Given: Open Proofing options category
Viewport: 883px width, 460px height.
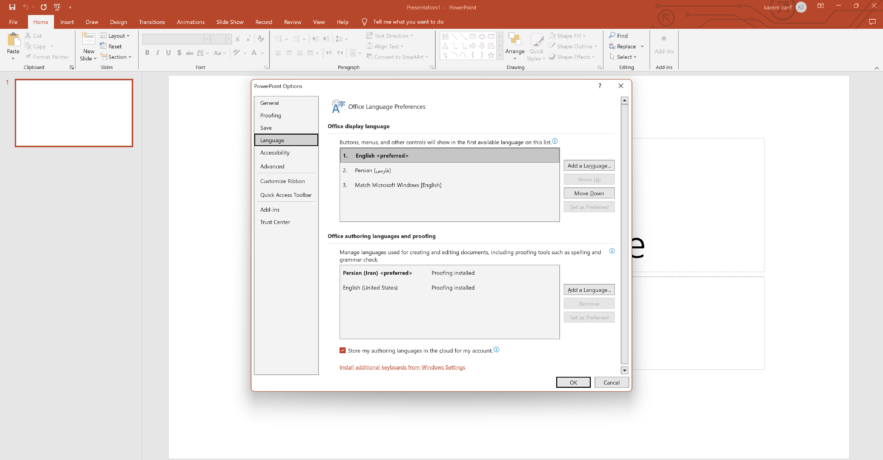Looking at the screenshot, I should [286, 115].
